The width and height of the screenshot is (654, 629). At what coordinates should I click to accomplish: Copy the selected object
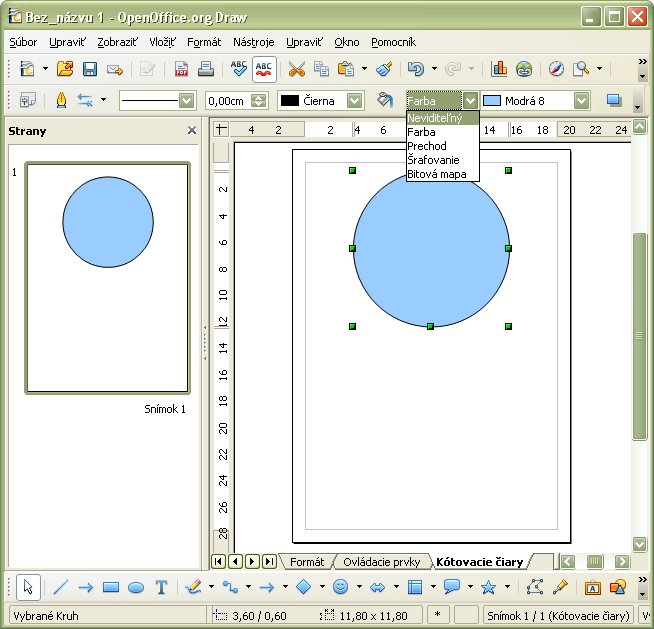click(x=321, y=69)
